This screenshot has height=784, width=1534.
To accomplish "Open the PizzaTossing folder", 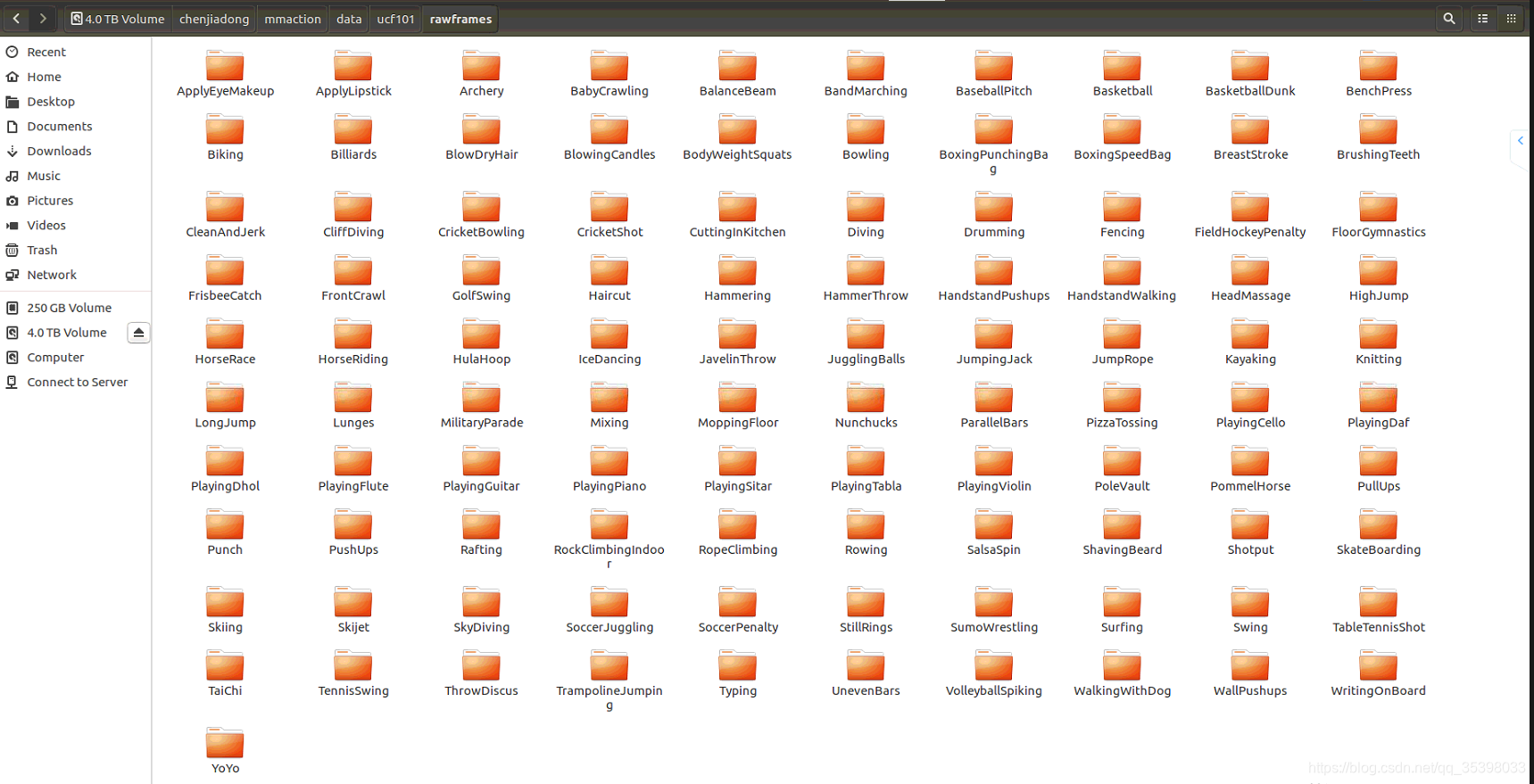I will 1122,405.
